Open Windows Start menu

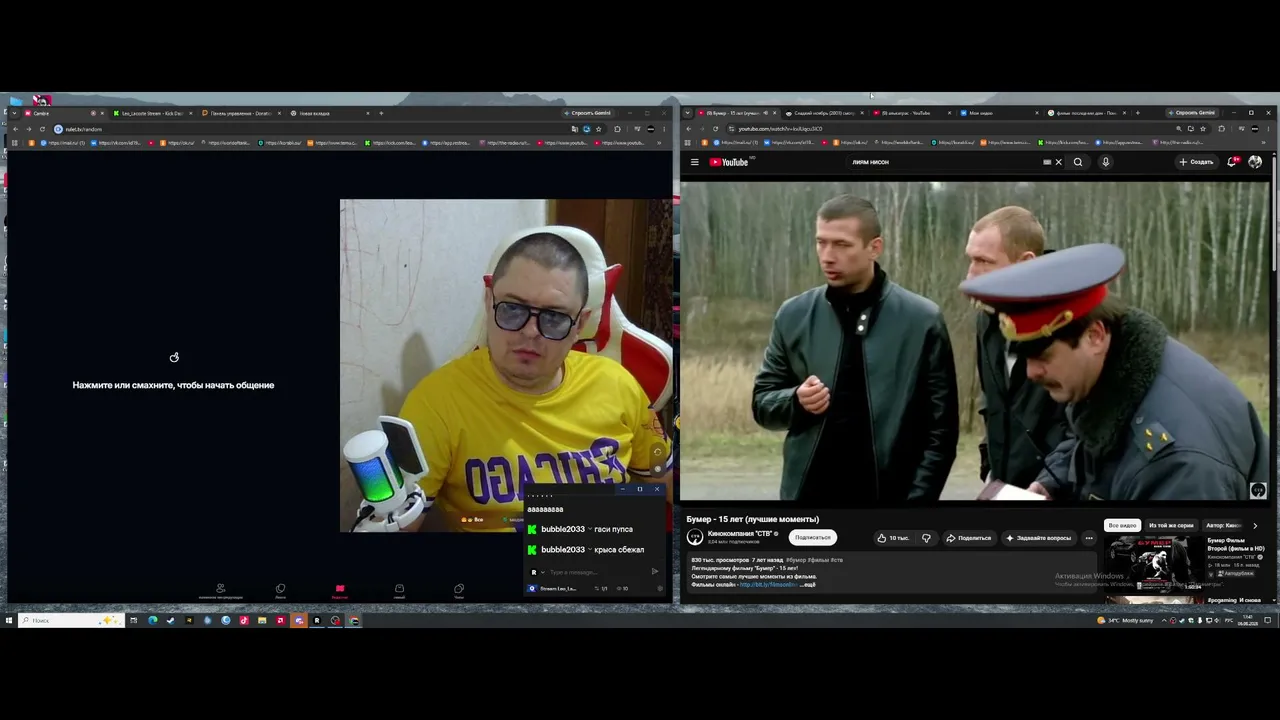coord(9,620)
